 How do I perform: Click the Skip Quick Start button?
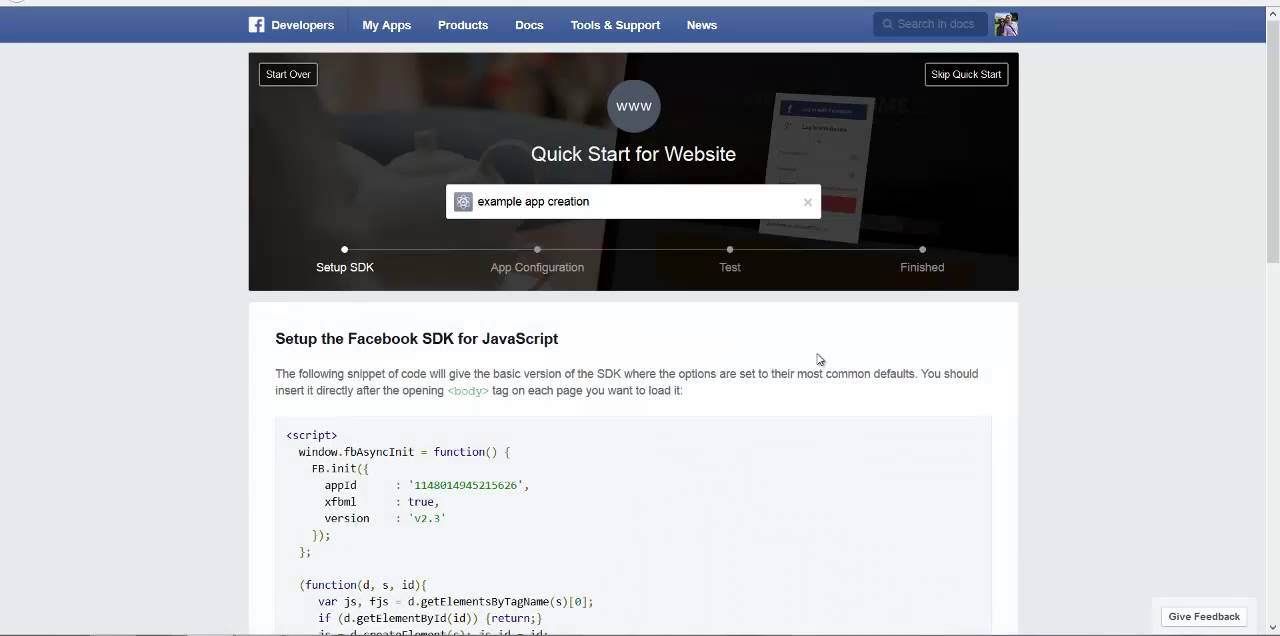tap(966, 74)
